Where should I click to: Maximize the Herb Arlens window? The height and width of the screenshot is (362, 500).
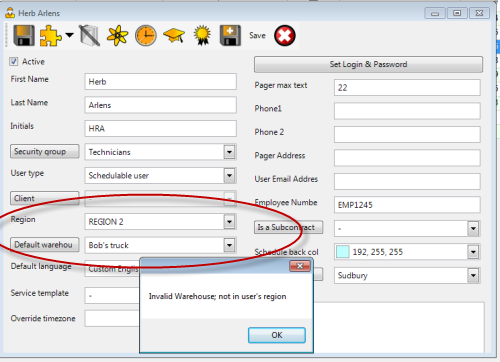coord(457,13)
